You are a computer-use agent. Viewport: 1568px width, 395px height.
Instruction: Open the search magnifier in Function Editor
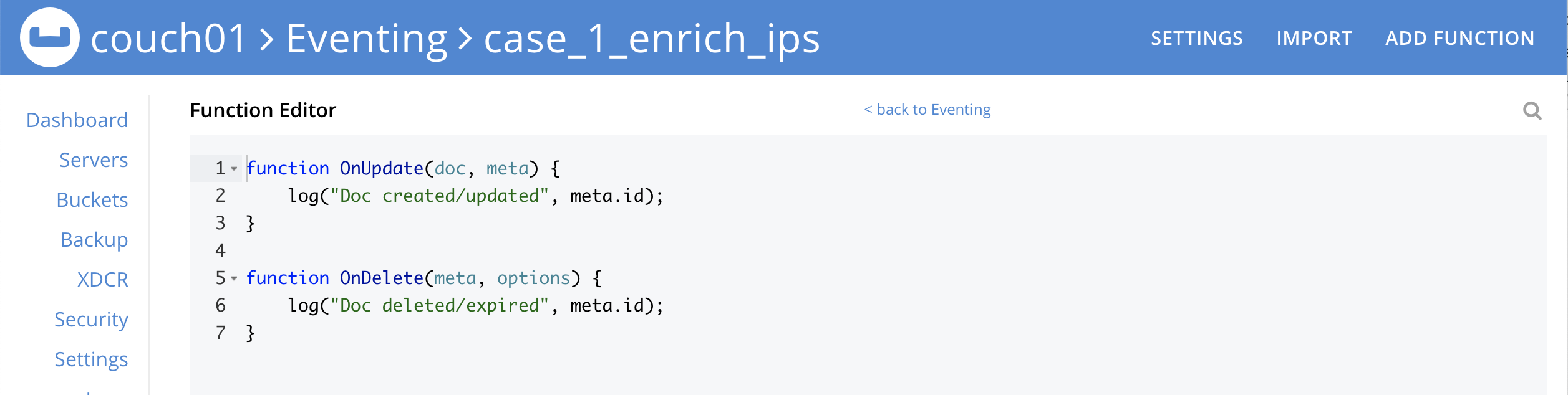pos(1532,111)
